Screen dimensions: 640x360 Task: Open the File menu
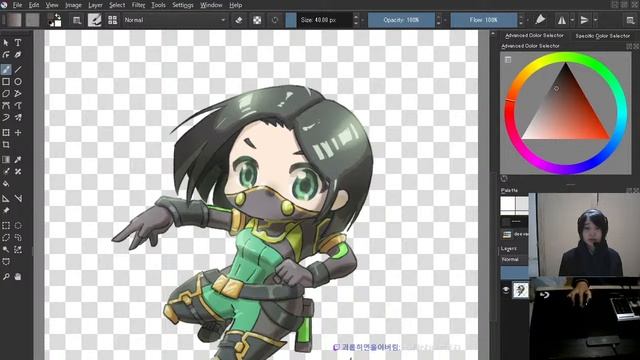pos(17,5)
